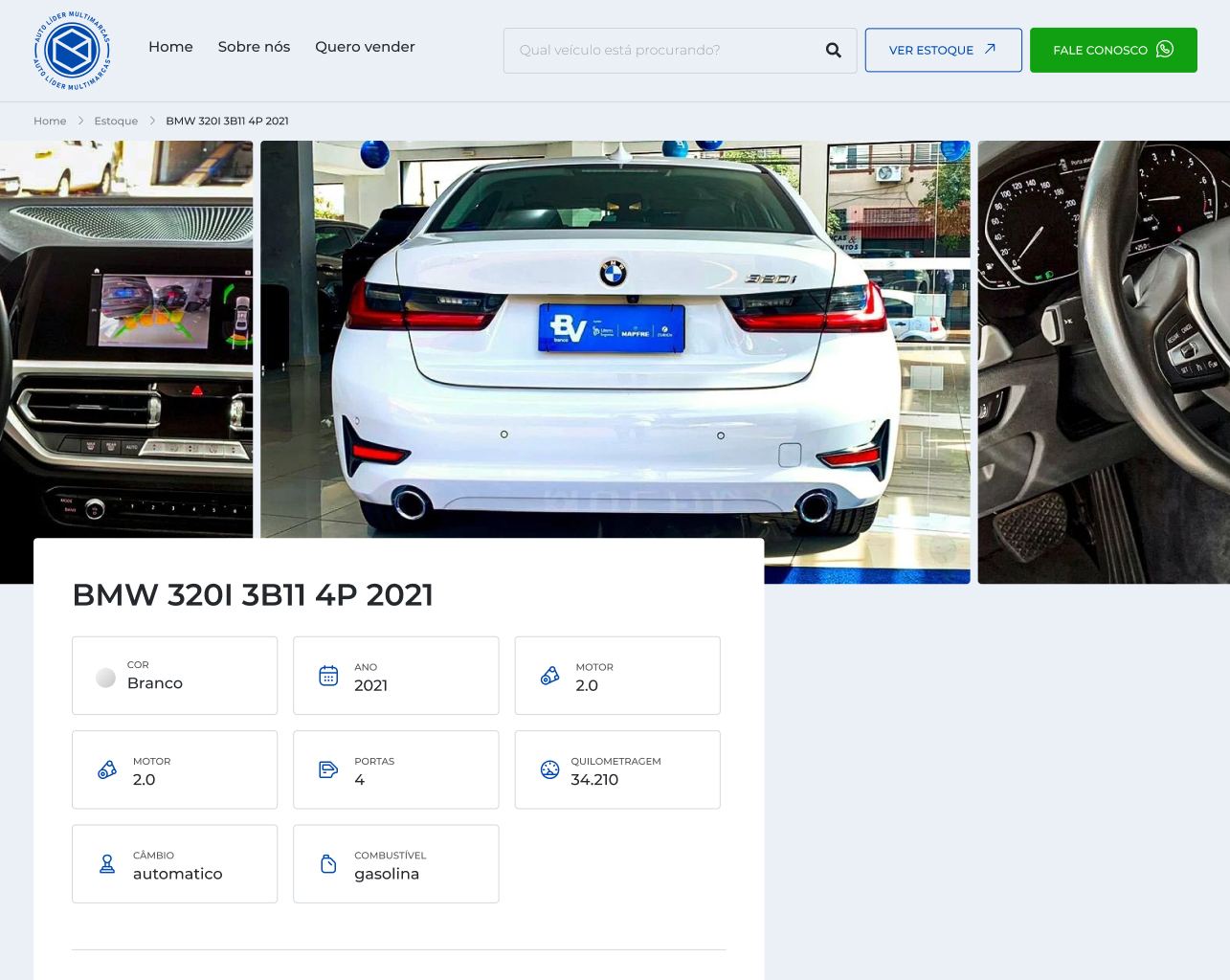
Task: Open the Quero vender menu link
Action: (x=365, y=47)
